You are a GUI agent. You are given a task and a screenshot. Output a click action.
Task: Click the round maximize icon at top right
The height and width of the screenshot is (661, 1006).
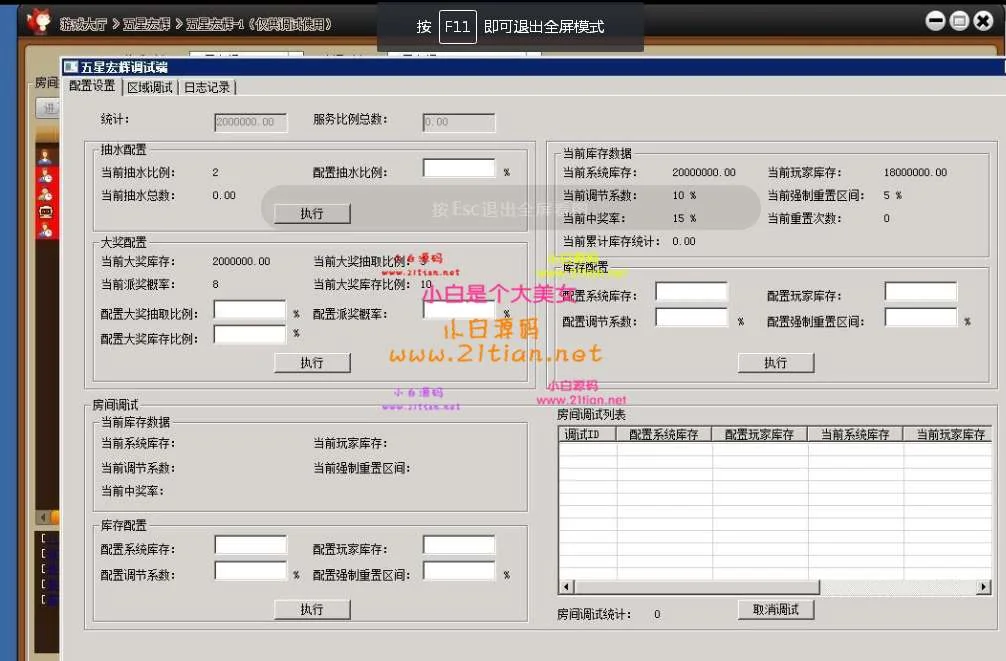[958, 21]
